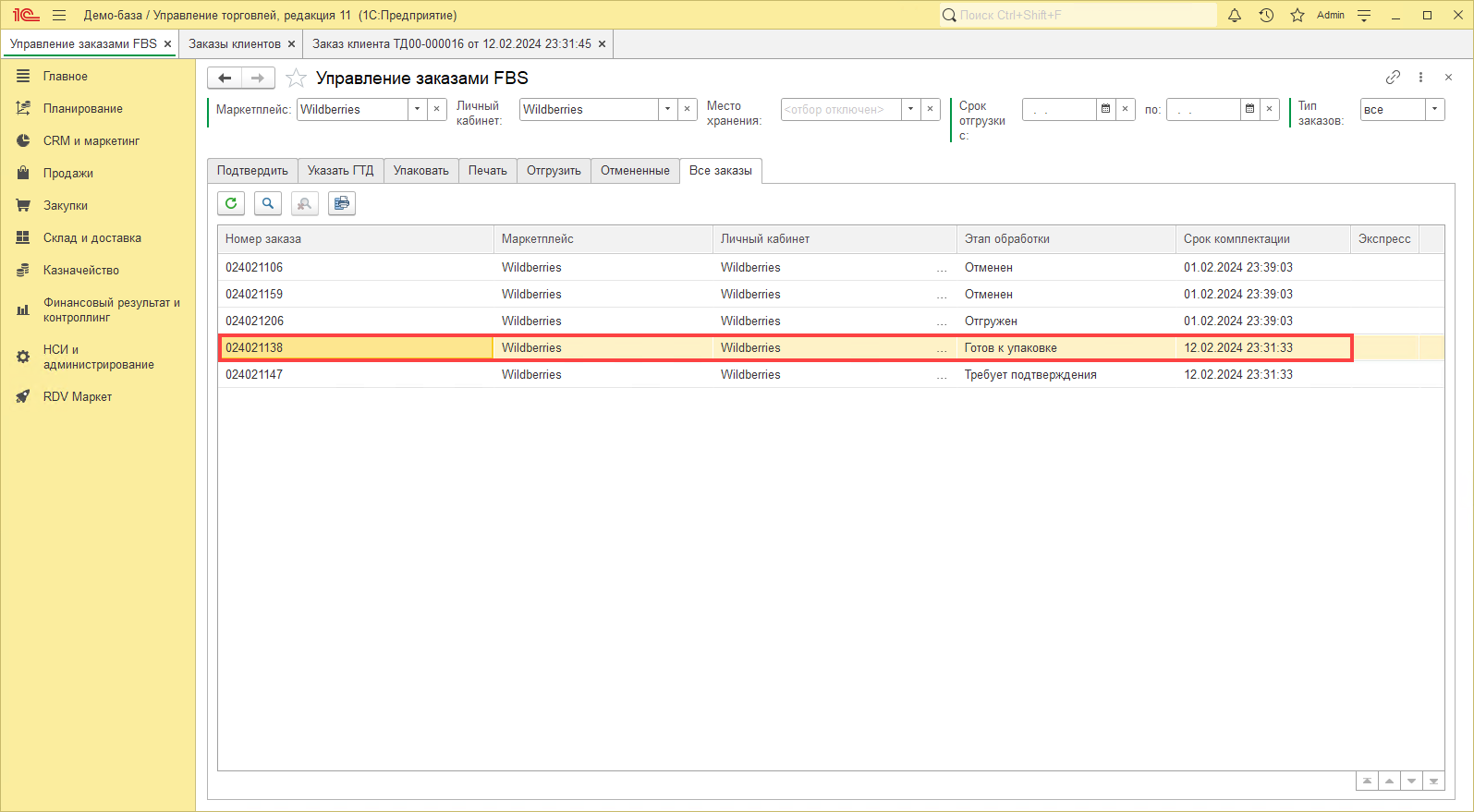Expand the Маркетплейс dropdown list

click(x=418, y=109)
